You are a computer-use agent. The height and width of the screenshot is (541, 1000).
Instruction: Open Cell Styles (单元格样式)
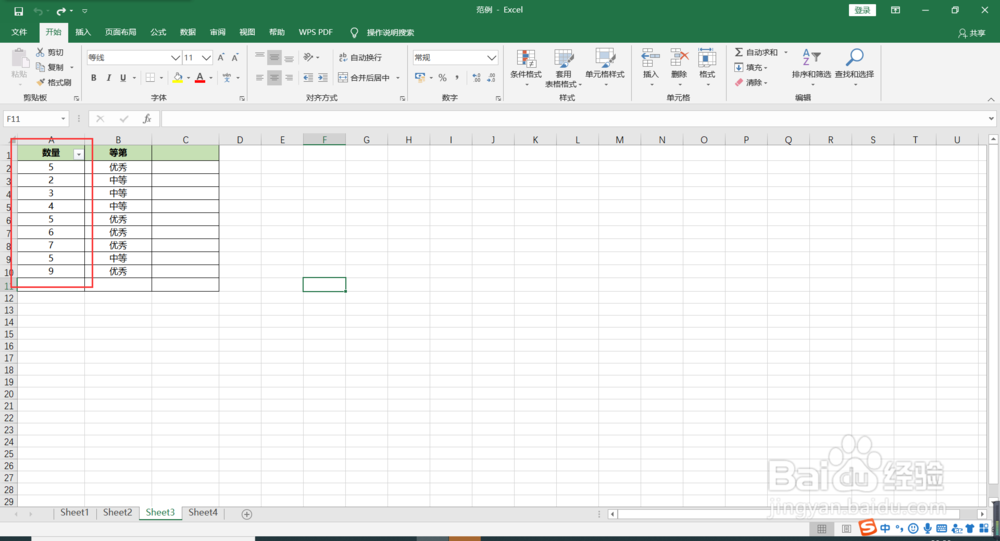click(x=605, y=67)
